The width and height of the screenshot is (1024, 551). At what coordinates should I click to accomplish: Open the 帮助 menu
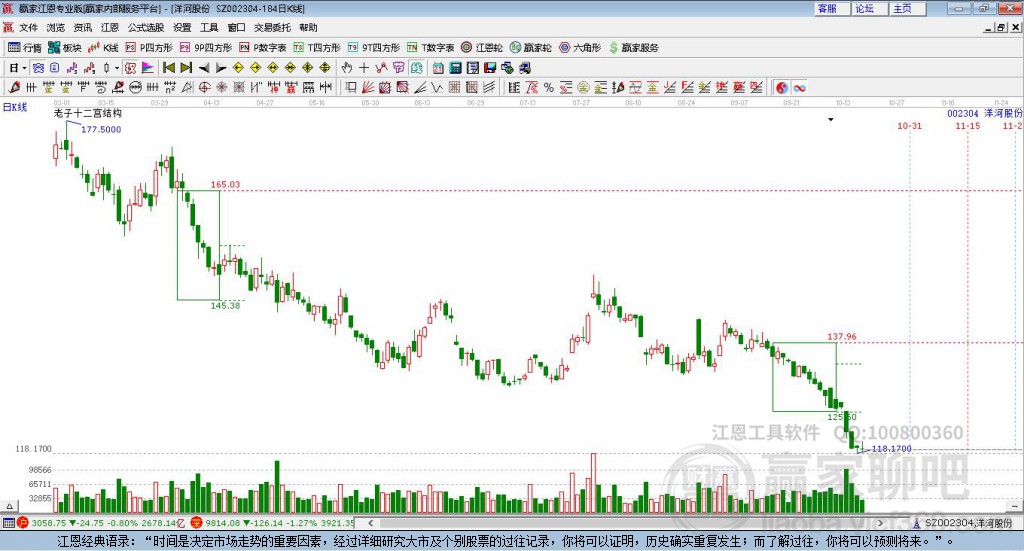tap(308, 27)
